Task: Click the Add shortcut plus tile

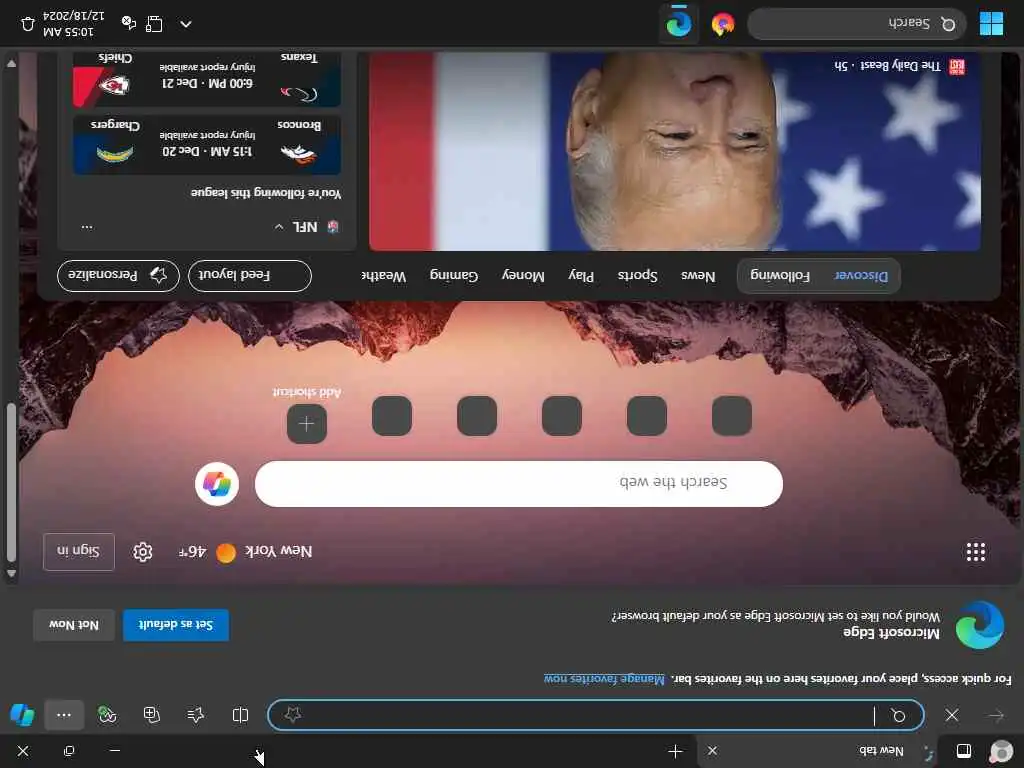Action: pyautogui.click(x=307, y=424)
